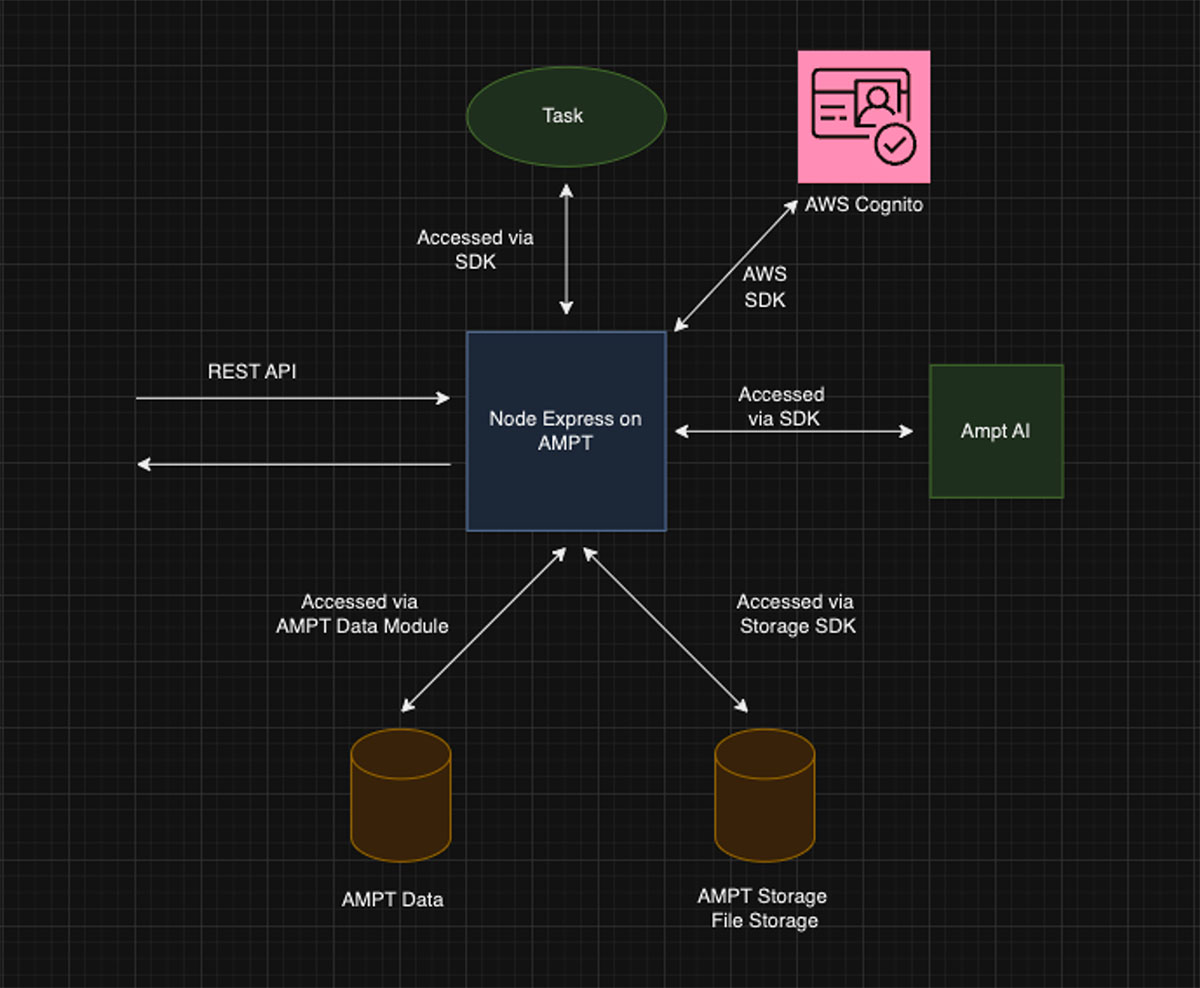
Task: Click 'Accessed via Storage SDK' label
Action: (796, 614)
